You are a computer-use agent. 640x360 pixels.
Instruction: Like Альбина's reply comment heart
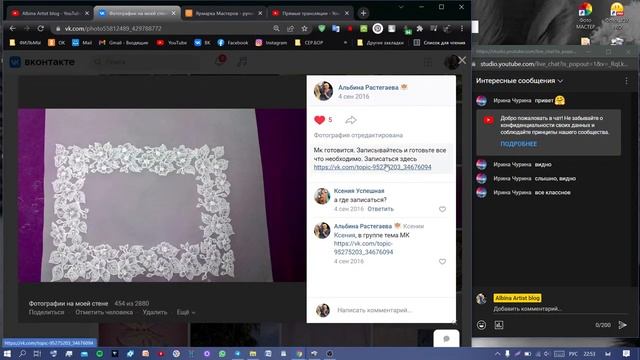(442, 262)
